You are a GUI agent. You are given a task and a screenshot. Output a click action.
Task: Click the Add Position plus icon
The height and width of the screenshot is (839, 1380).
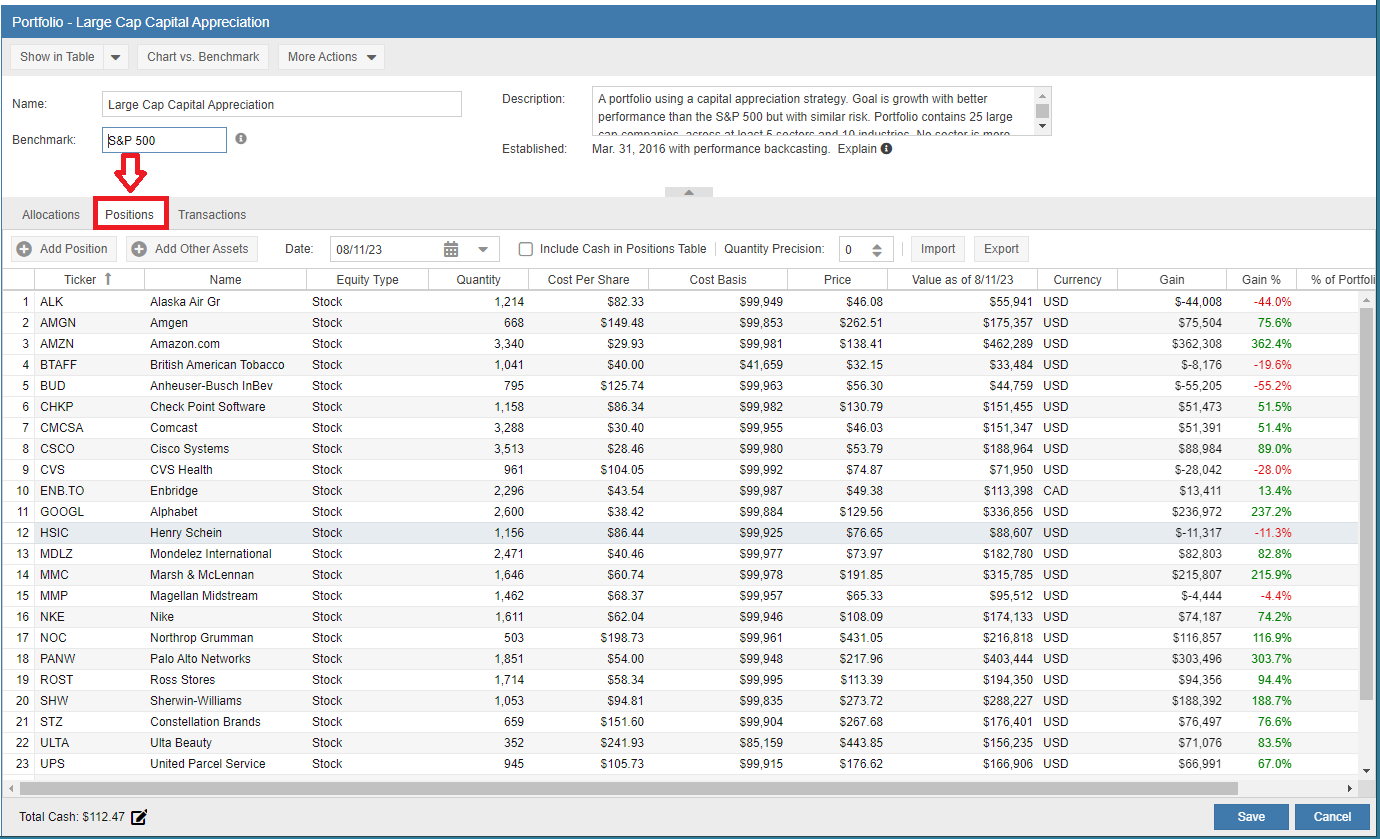coord(24,249)
